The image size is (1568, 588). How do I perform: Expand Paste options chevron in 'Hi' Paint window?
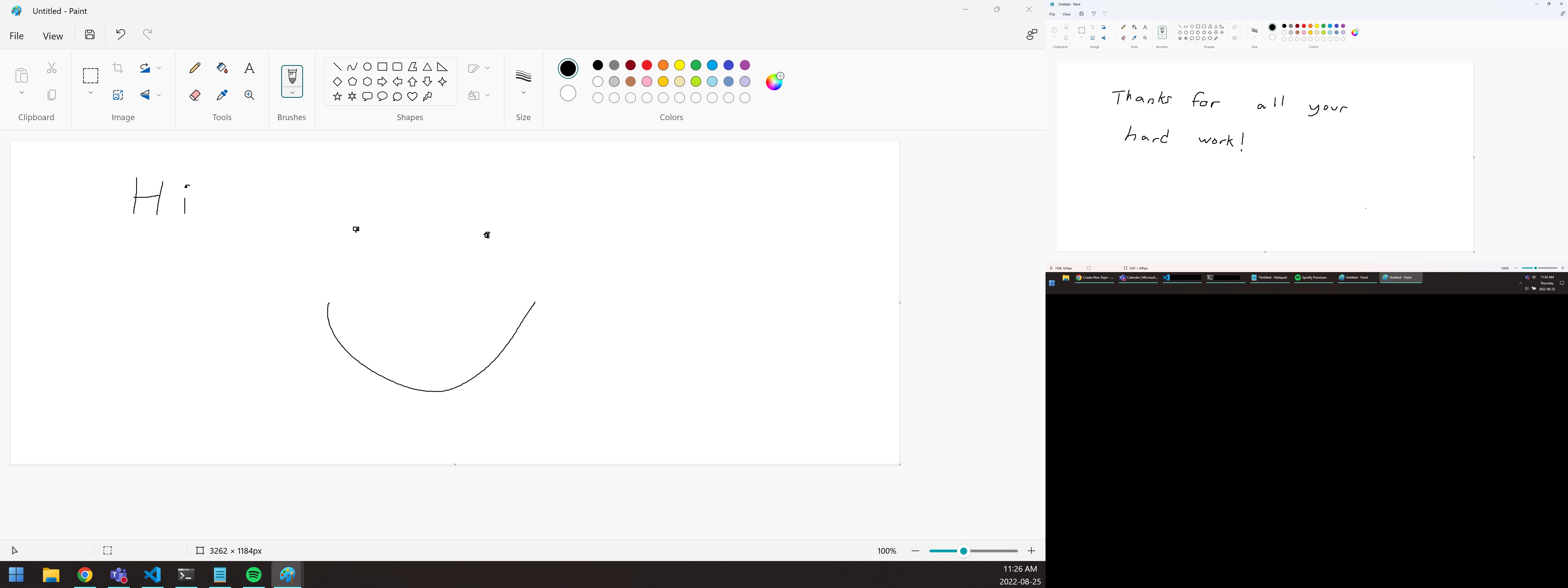pyautogui.click(x=22, y=93)
